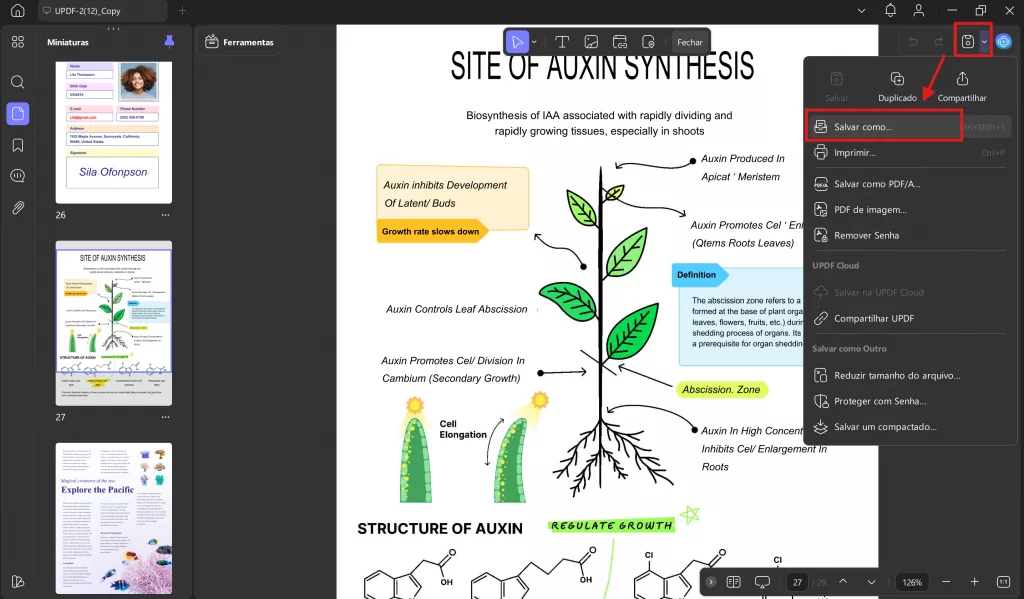Zoom out with minus button

point(946,581)
